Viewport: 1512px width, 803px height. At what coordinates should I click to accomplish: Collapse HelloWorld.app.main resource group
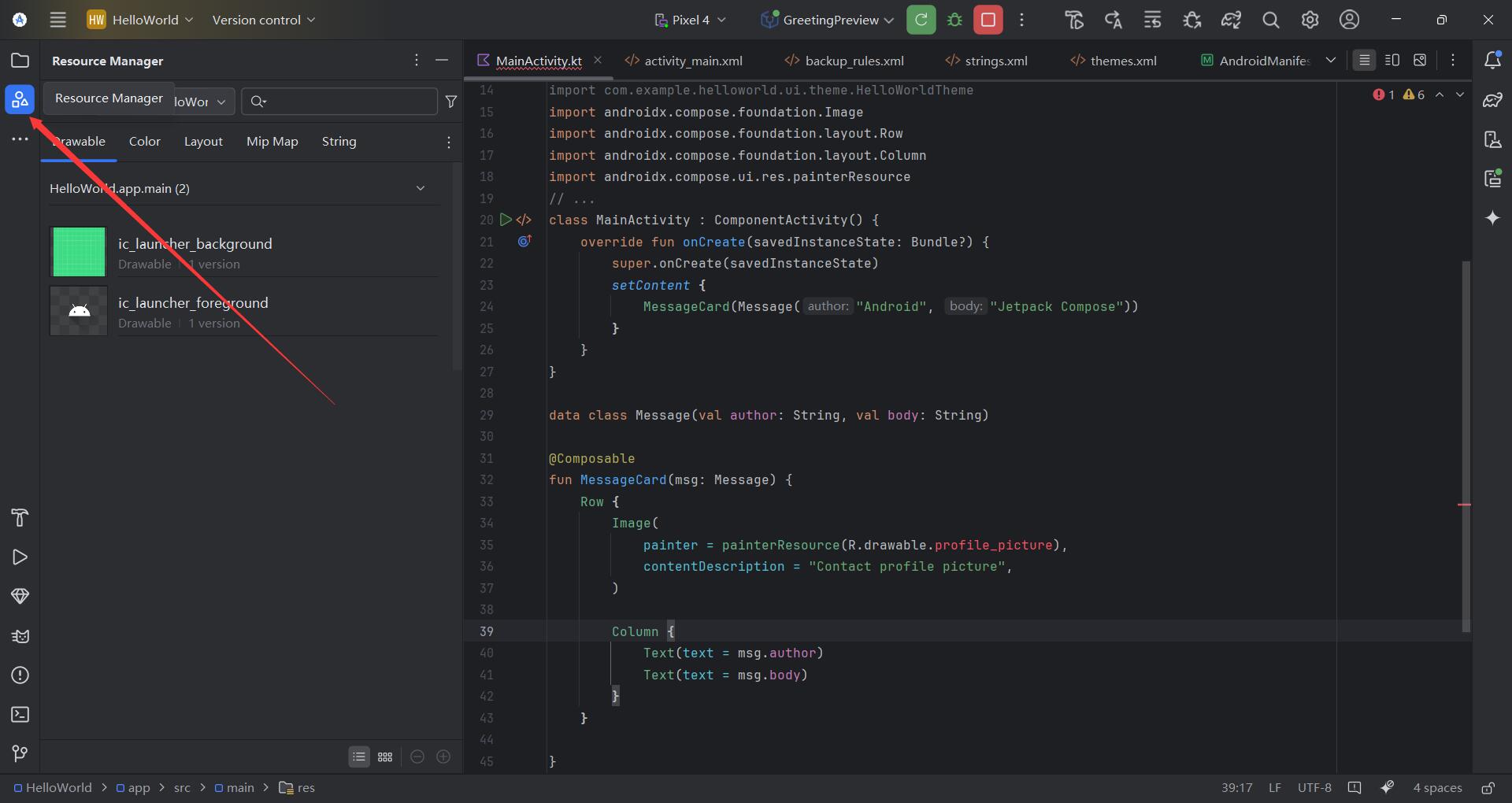click(x=421, y=188)
